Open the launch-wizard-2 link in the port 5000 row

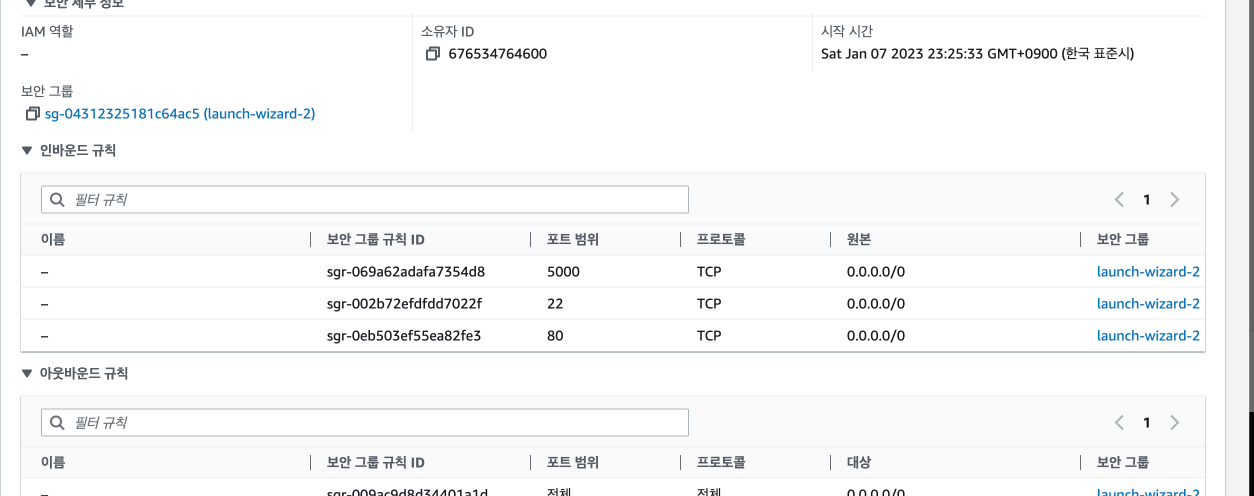pyautogui.click(x=1148, y=272)
